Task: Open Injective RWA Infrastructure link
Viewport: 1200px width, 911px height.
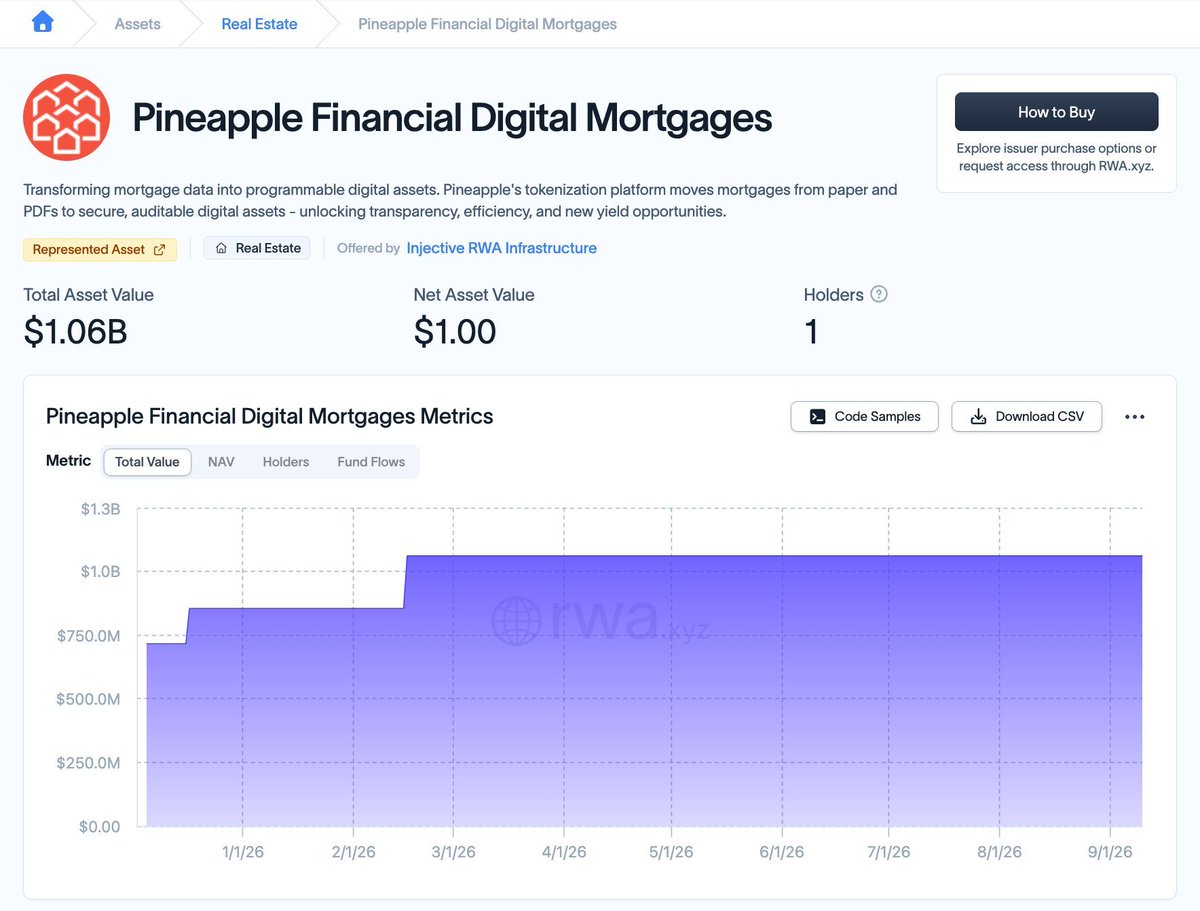Action: point(501,248)
